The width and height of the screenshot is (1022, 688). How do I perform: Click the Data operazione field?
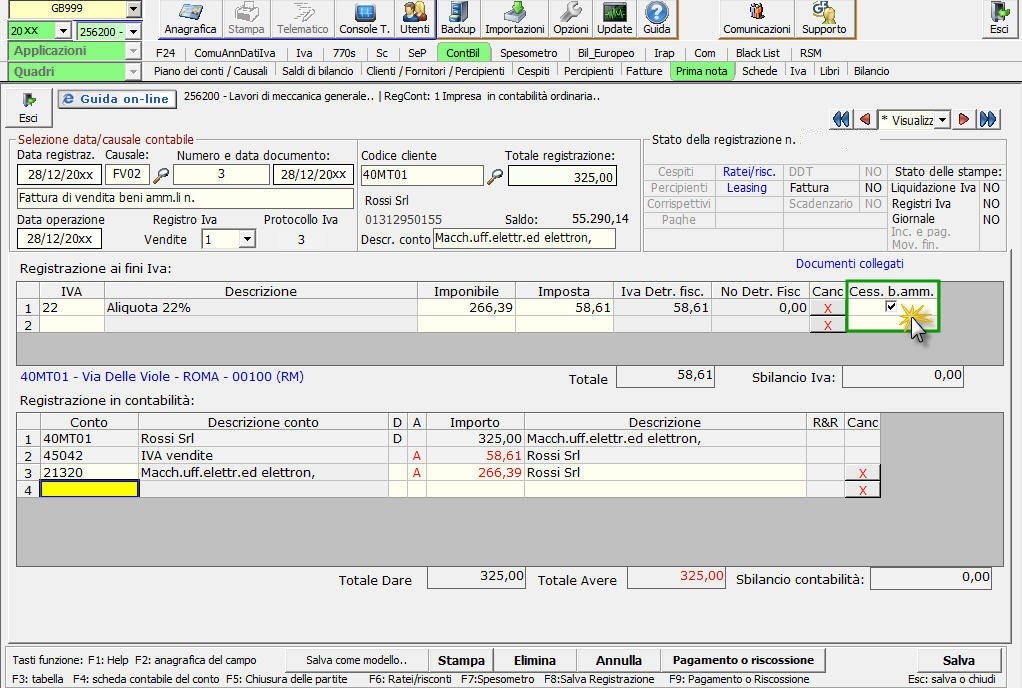(59, 238)
